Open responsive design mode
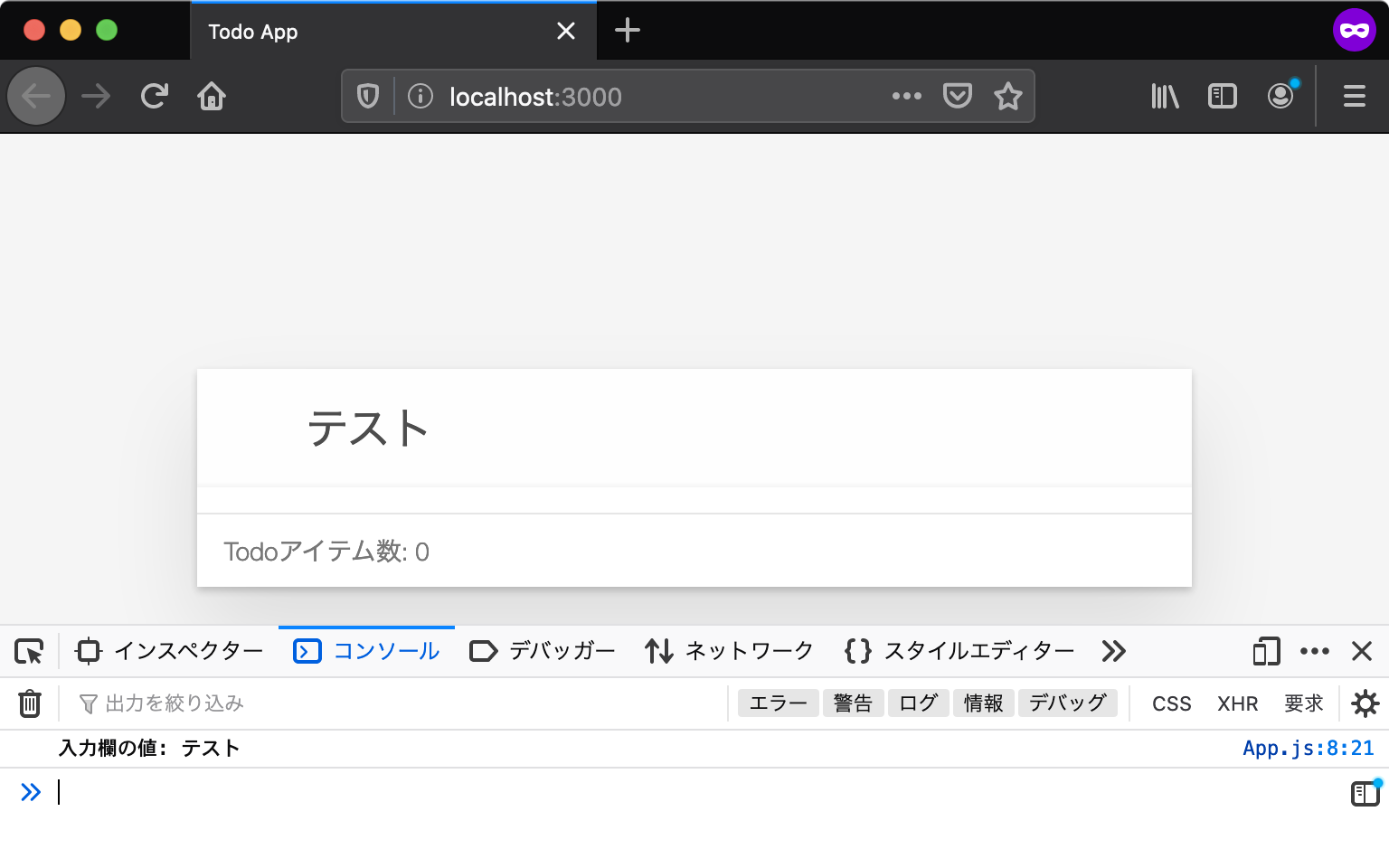This screenshot has height=868, width=1389. [x=1265, y=651]
